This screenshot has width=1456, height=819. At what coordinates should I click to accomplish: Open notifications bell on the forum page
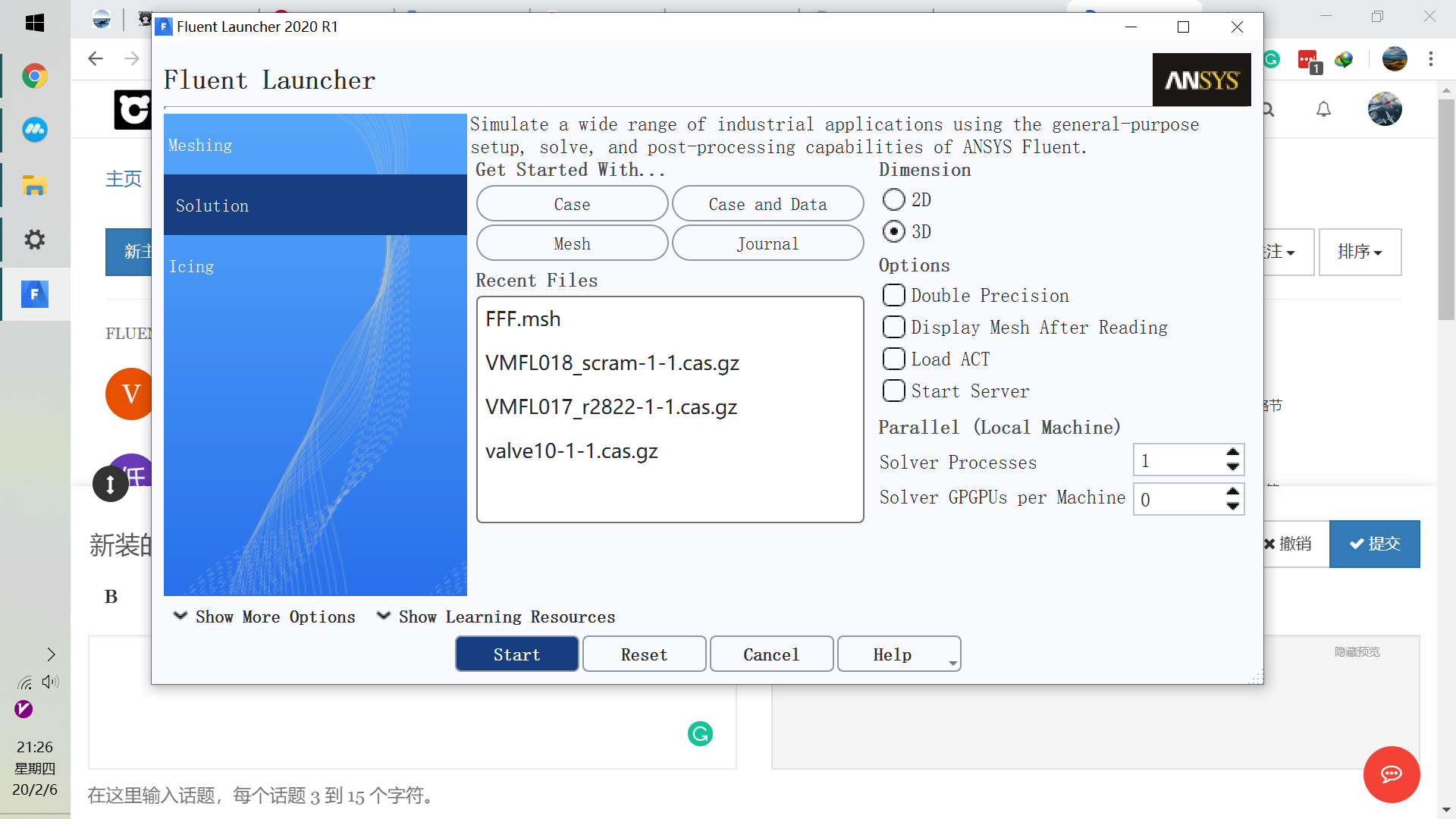(x=1323, y=110)
